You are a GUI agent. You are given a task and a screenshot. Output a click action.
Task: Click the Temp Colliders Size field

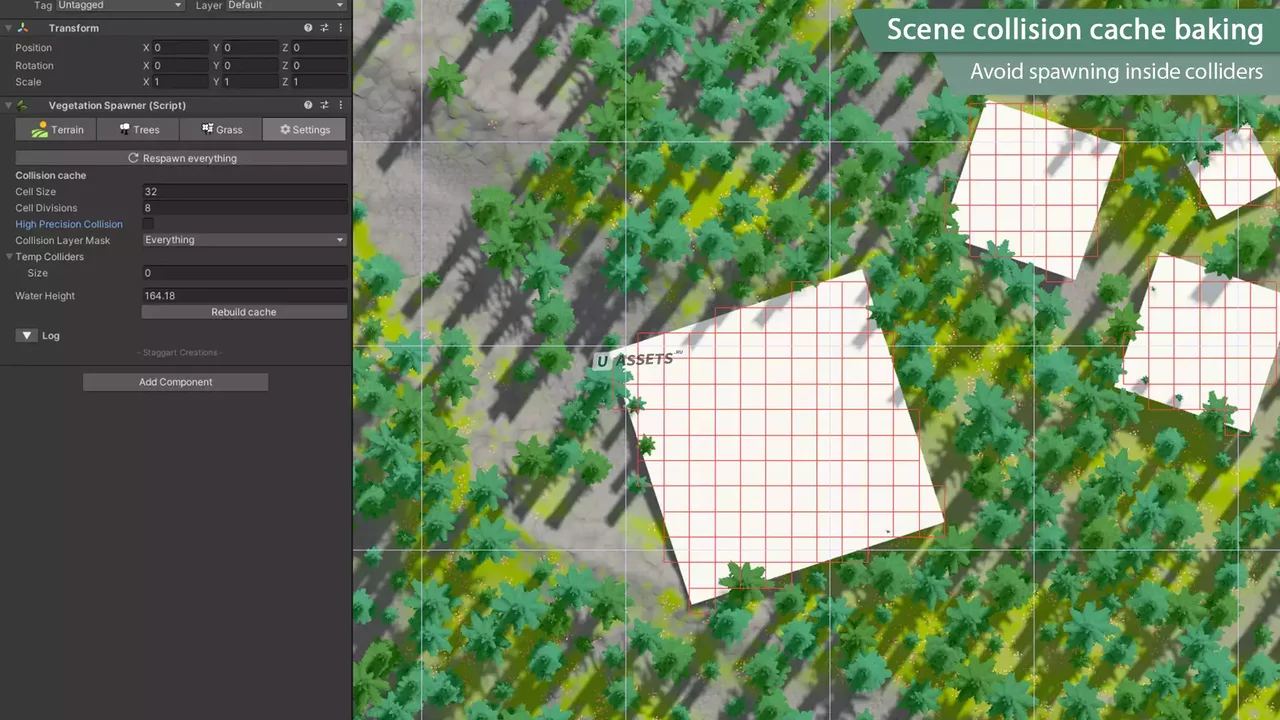coord(244,273)
